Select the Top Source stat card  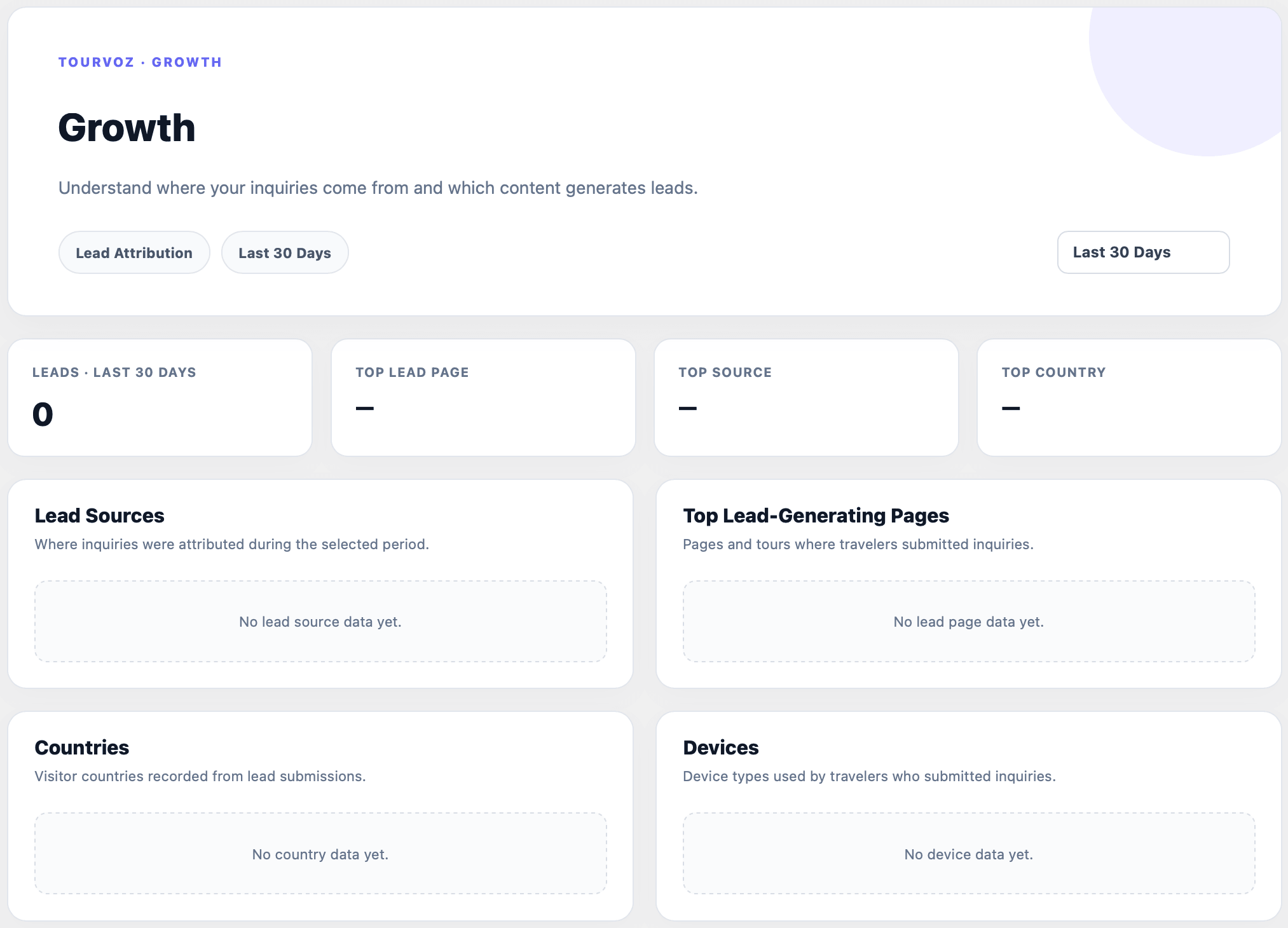pyautogui.click(x=806, y=397)
